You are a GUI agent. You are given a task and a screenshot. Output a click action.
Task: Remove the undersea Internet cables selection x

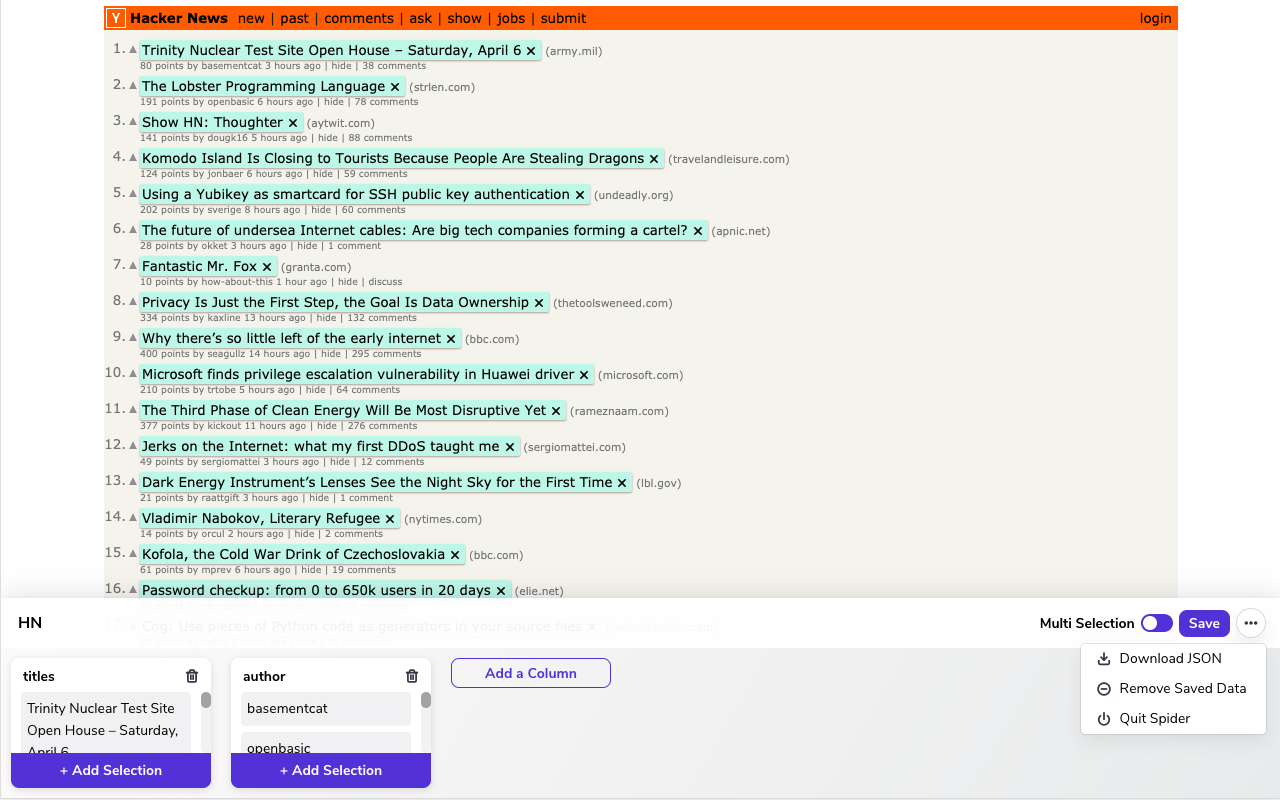click(698, 231)
